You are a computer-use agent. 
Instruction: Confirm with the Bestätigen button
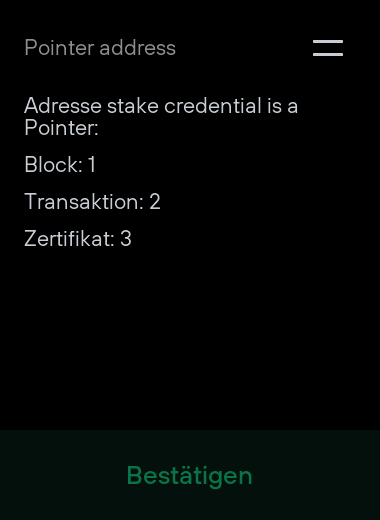click(x=189, y=475)
